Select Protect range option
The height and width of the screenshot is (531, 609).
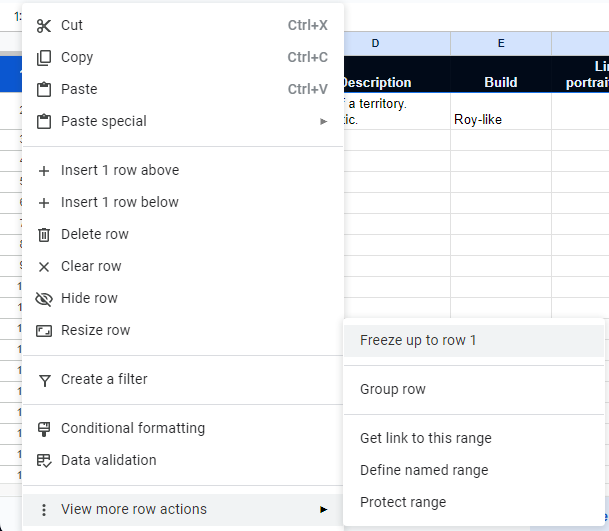(403, 502)
